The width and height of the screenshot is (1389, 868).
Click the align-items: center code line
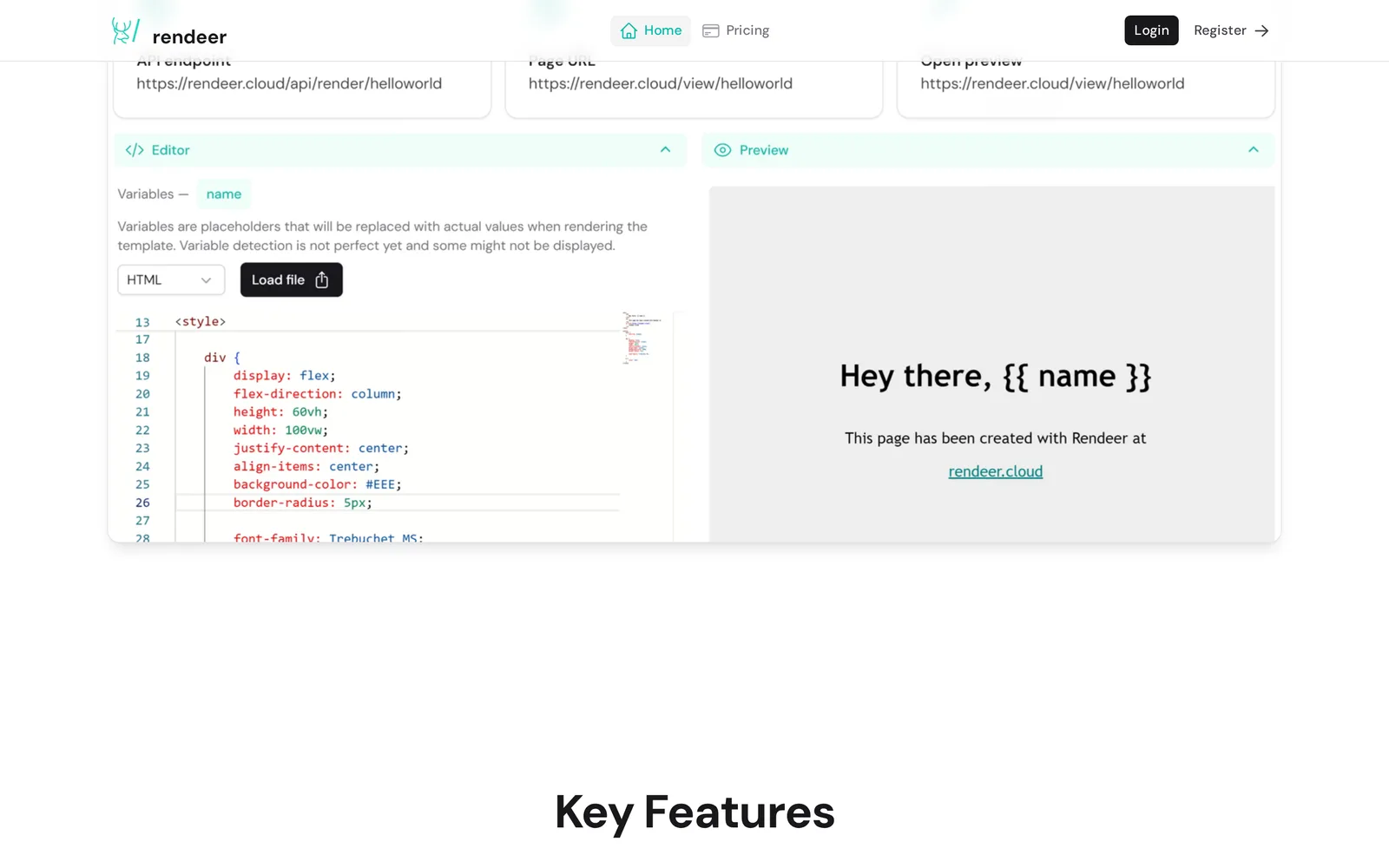306,466
